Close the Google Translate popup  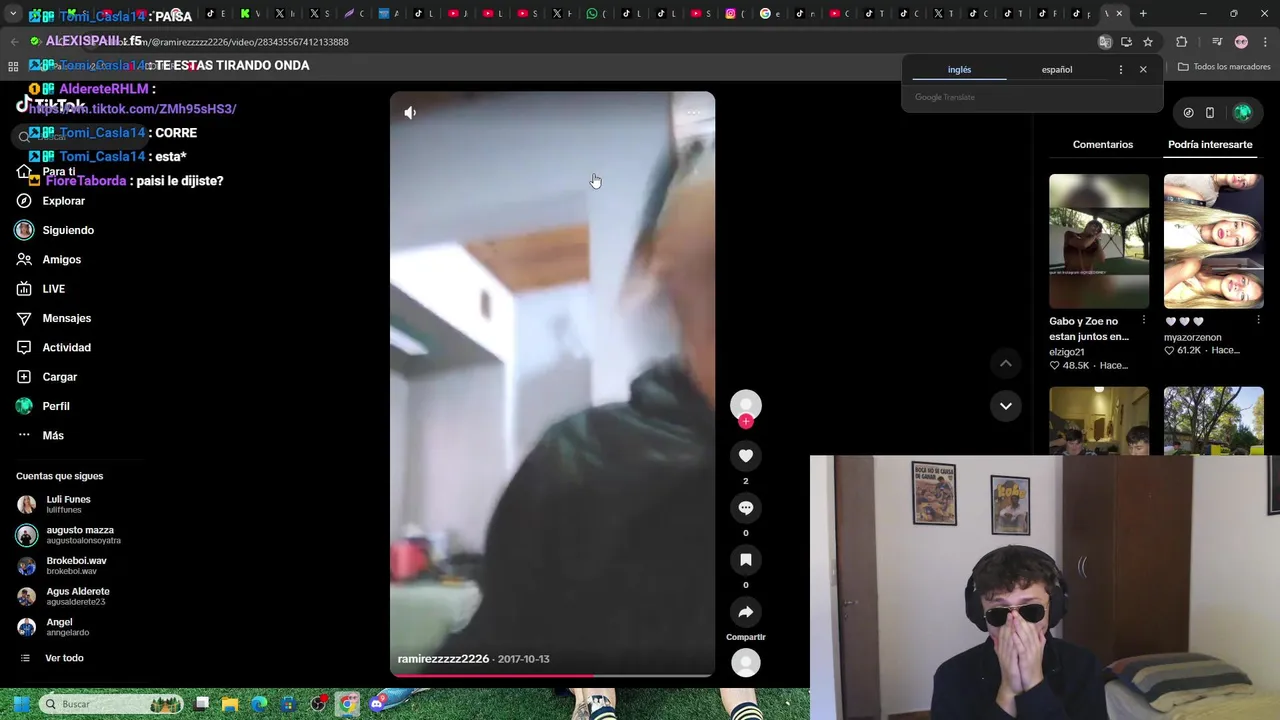1143,70
